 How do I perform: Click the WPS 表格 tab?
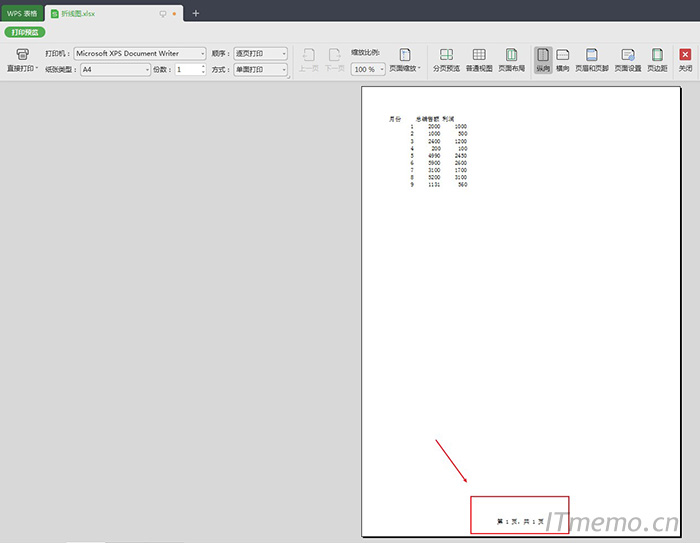point(21,14)
